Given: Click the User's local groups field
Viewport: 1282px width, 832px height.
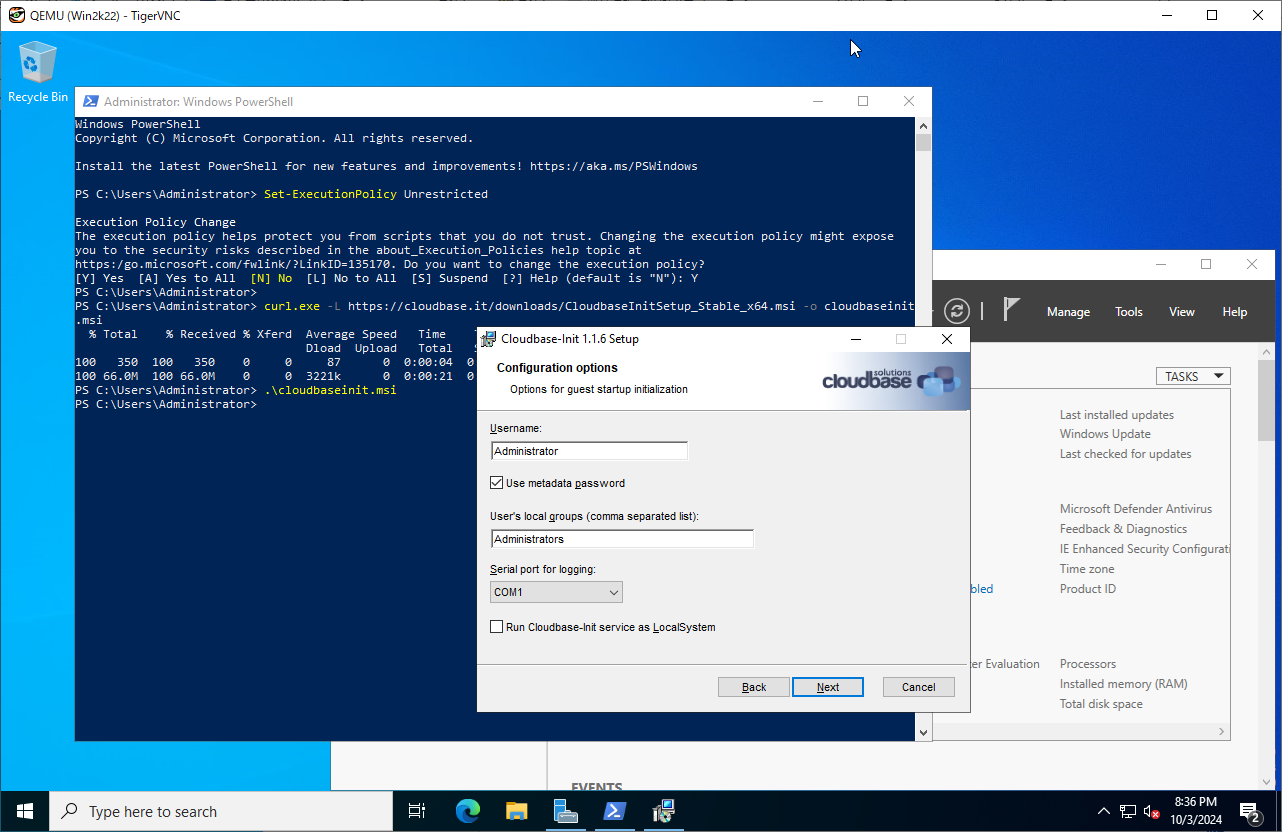Looking at the screenshot, I should 622,539.
